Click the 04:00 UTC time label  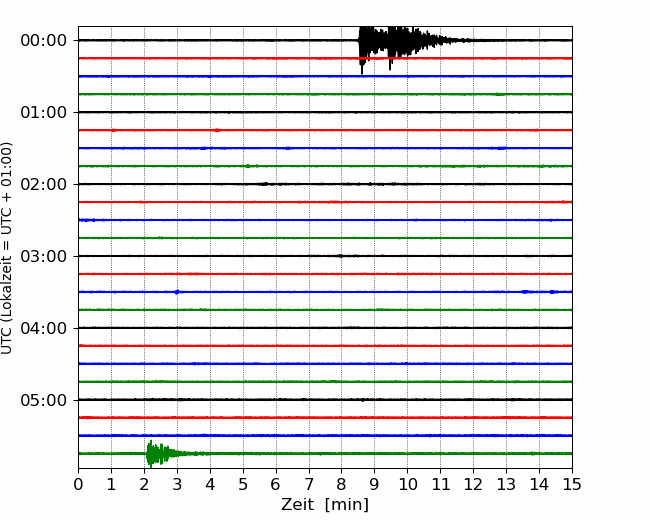coord(44,328)
